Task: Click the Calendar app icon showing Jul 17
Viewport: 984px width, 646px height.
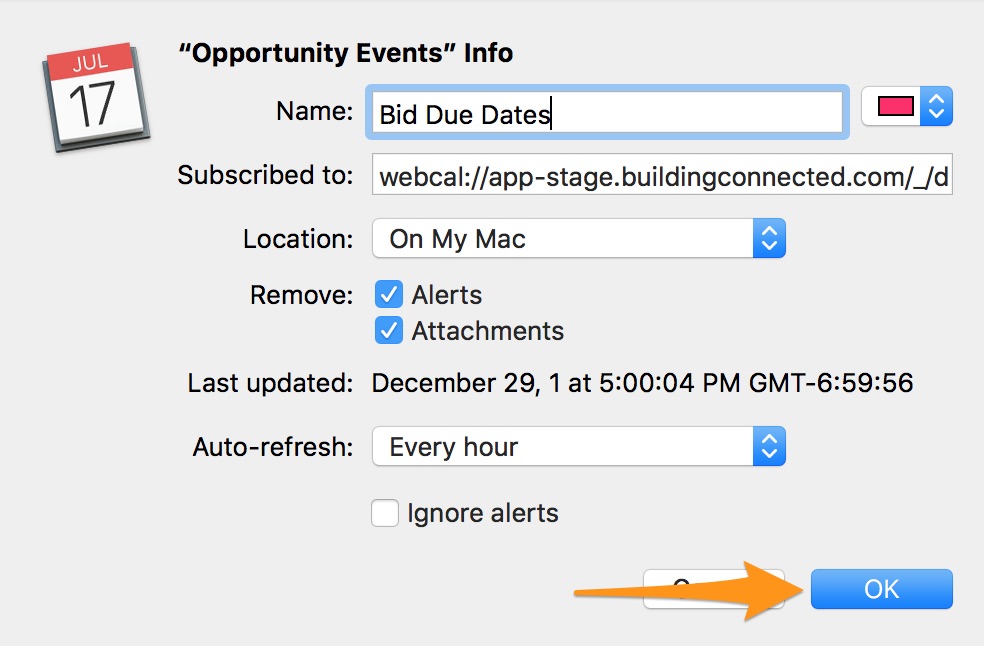Action: (95, 95)
